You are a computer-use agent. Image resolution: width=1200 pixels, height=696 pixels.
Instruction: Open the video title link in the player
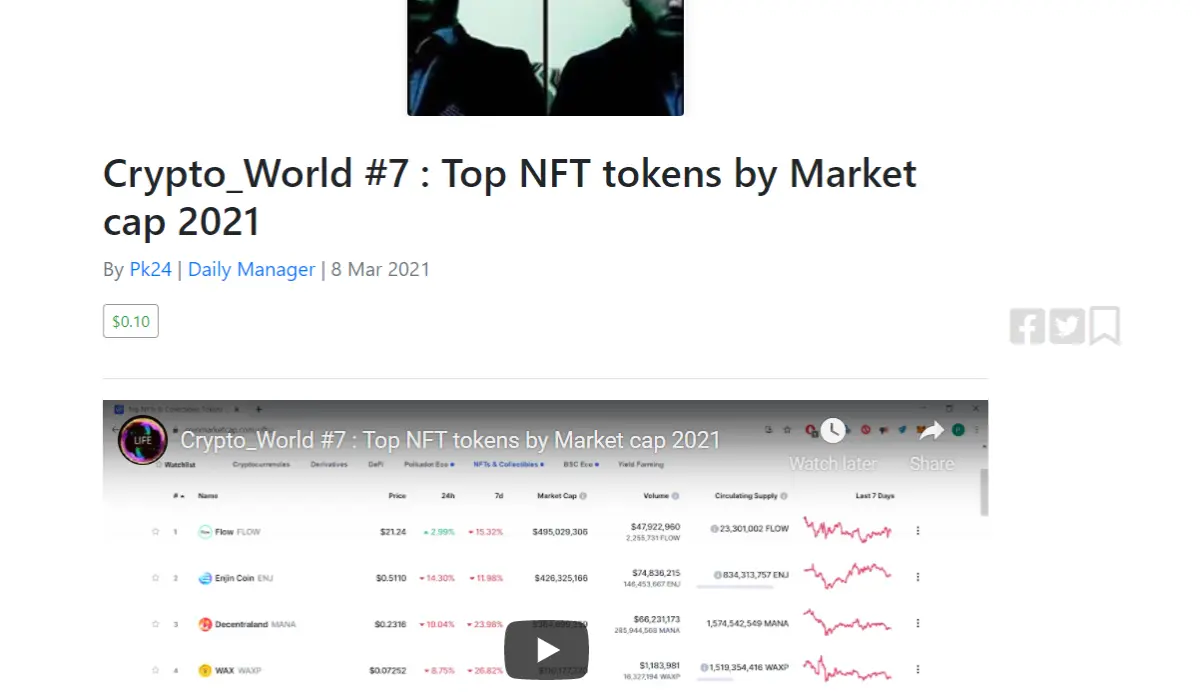[x=450, y=440]
